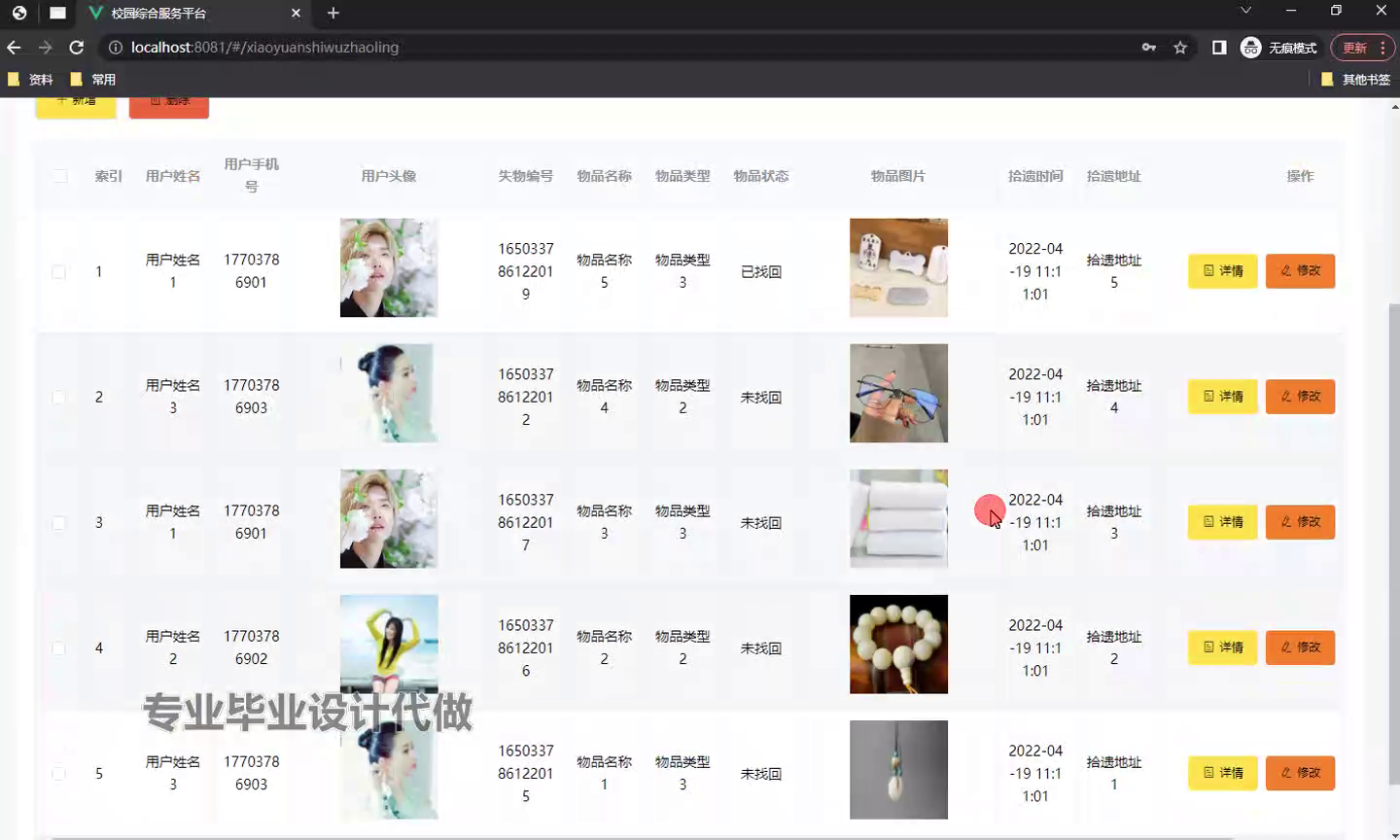Click the 拾遗时间 column header

(x=1035, y=176)
